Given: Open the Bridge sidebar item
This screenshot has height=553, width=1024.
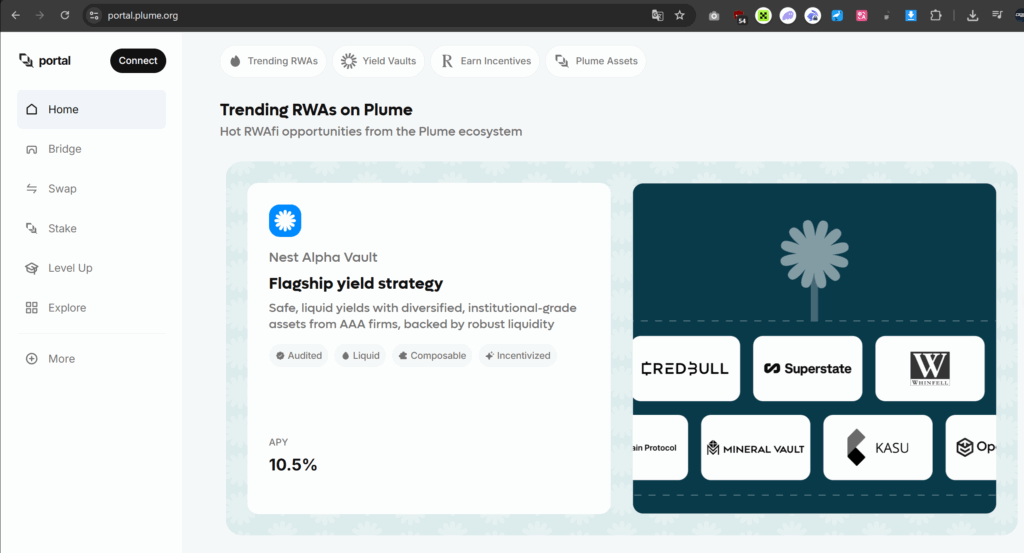Looking at the screenshot, I should coord(91,149).
